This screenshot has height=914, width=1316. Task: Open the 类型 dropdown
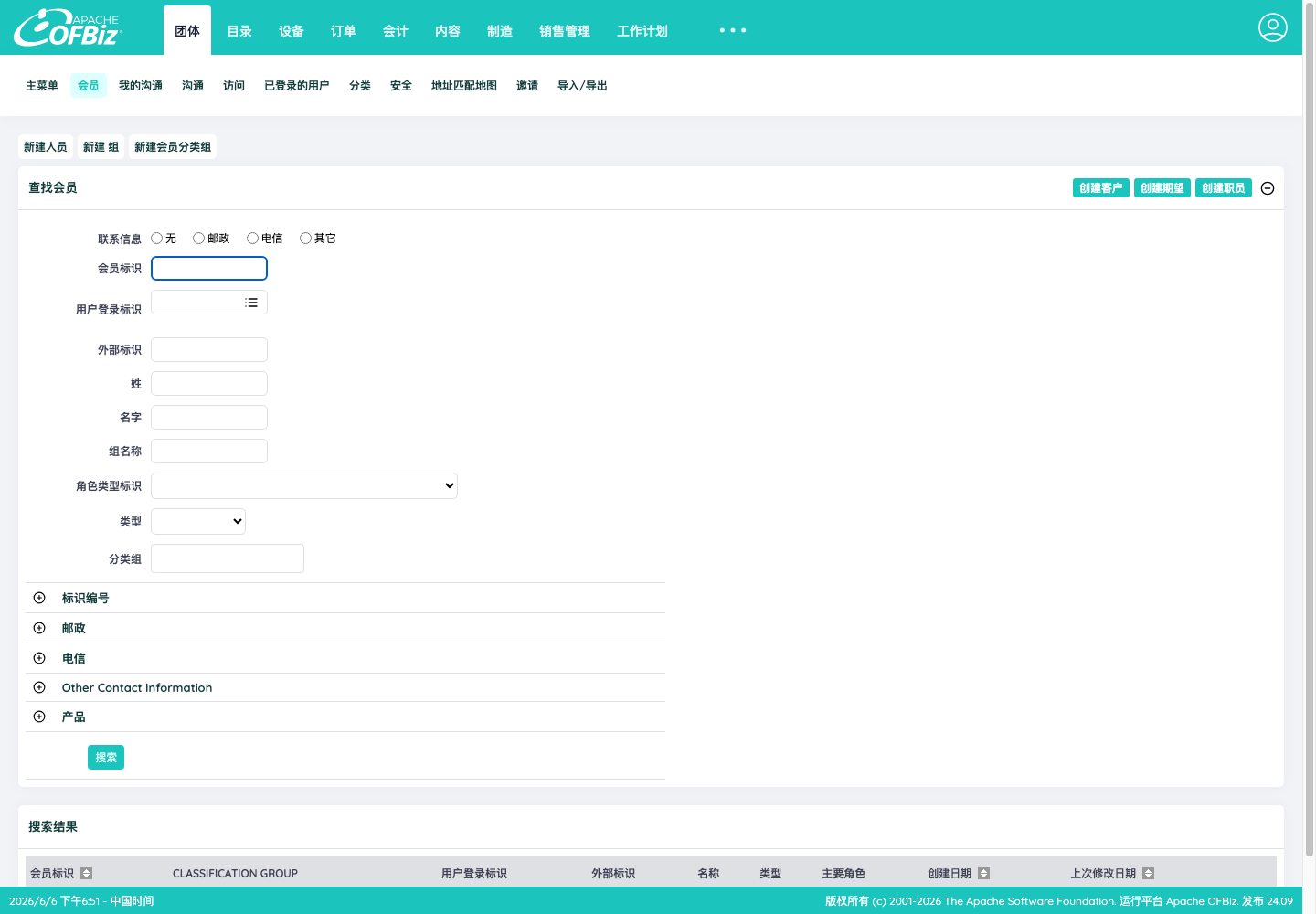198,521
